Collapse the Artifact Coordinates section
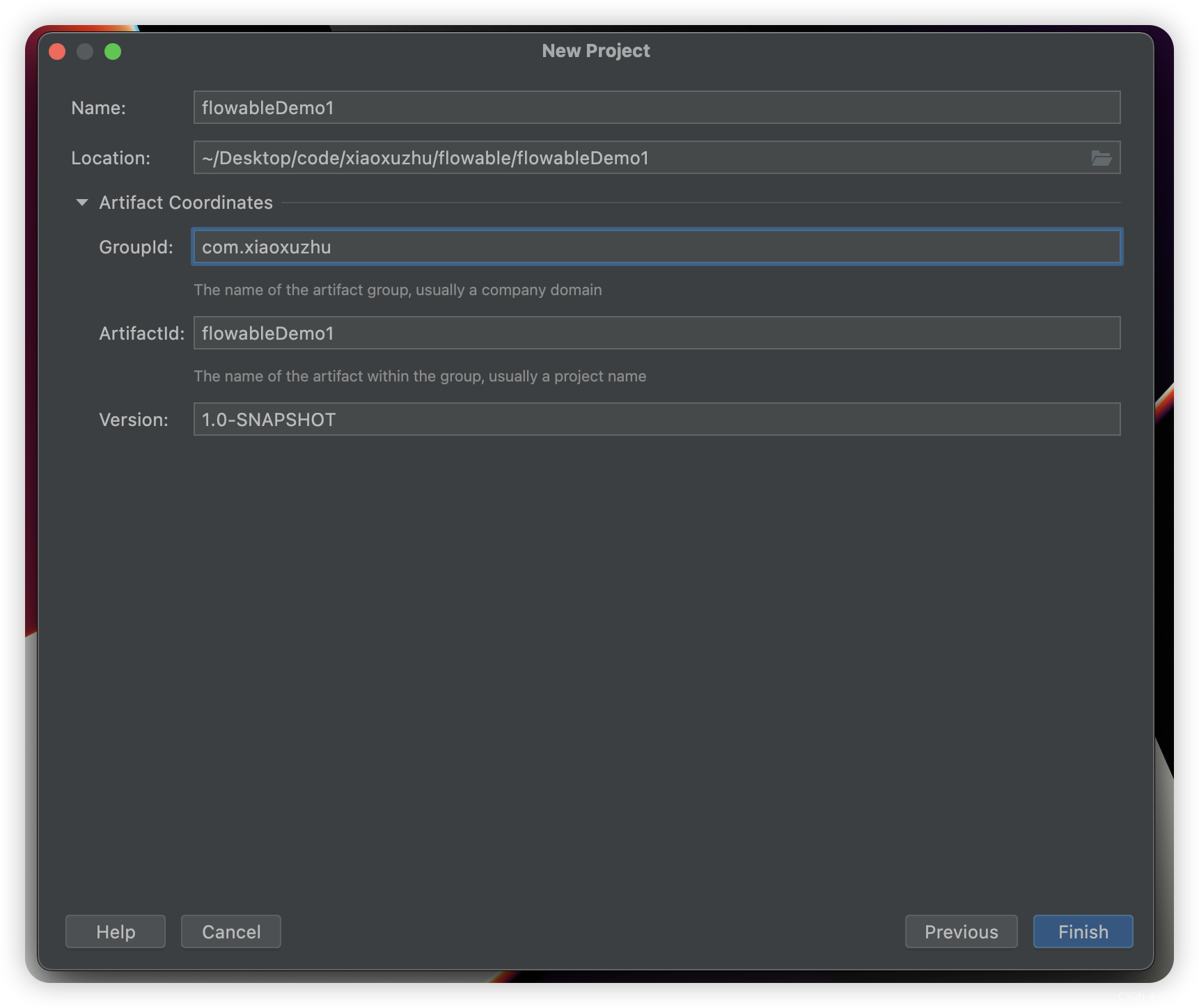The height and width of the screenshot is (1008, 1199). (x=81, y=203)
